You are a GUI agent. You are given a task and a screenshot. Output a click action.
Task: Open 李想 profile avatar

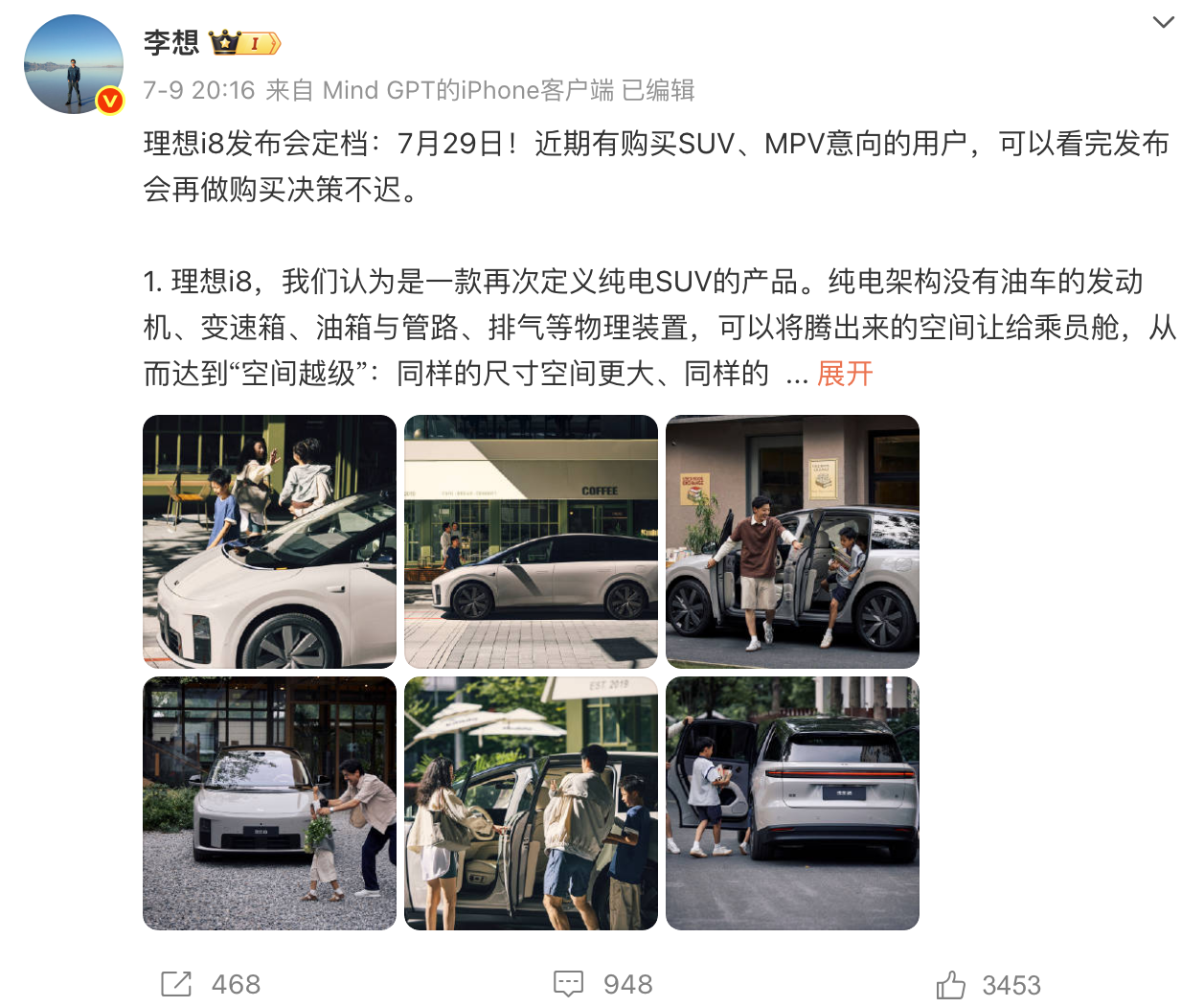pyautogui.click(x=74, y=64)
